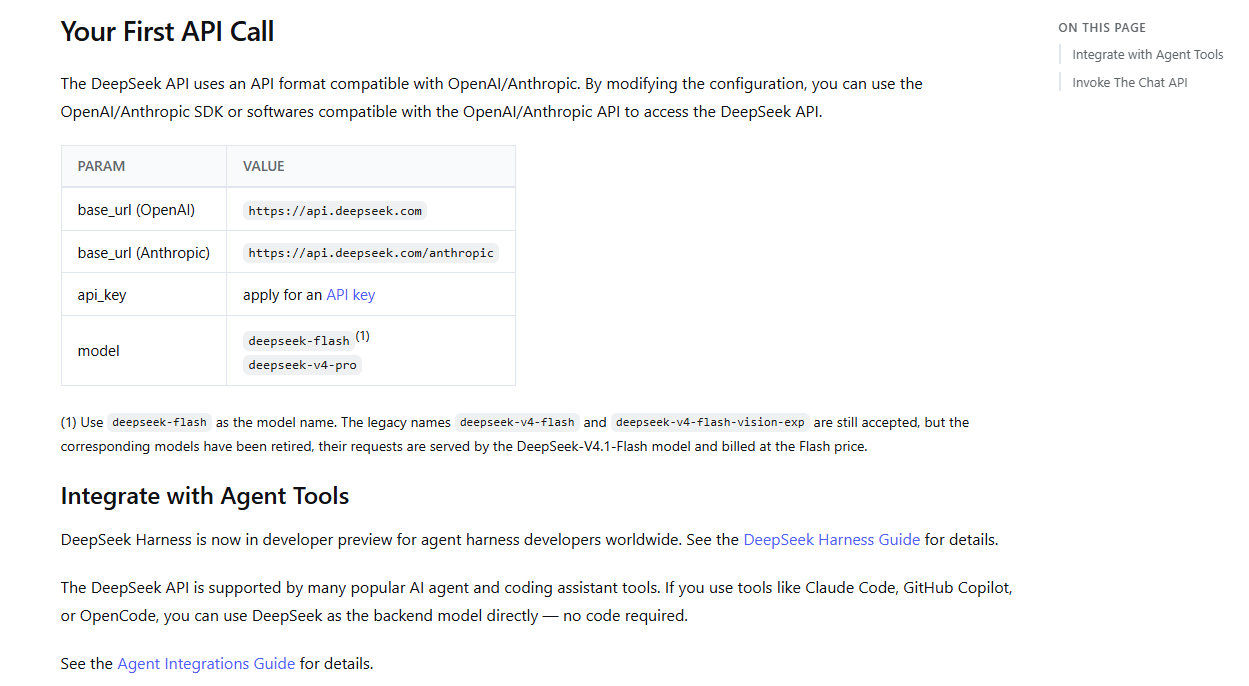Open the API key link

(x=351, y=295)
